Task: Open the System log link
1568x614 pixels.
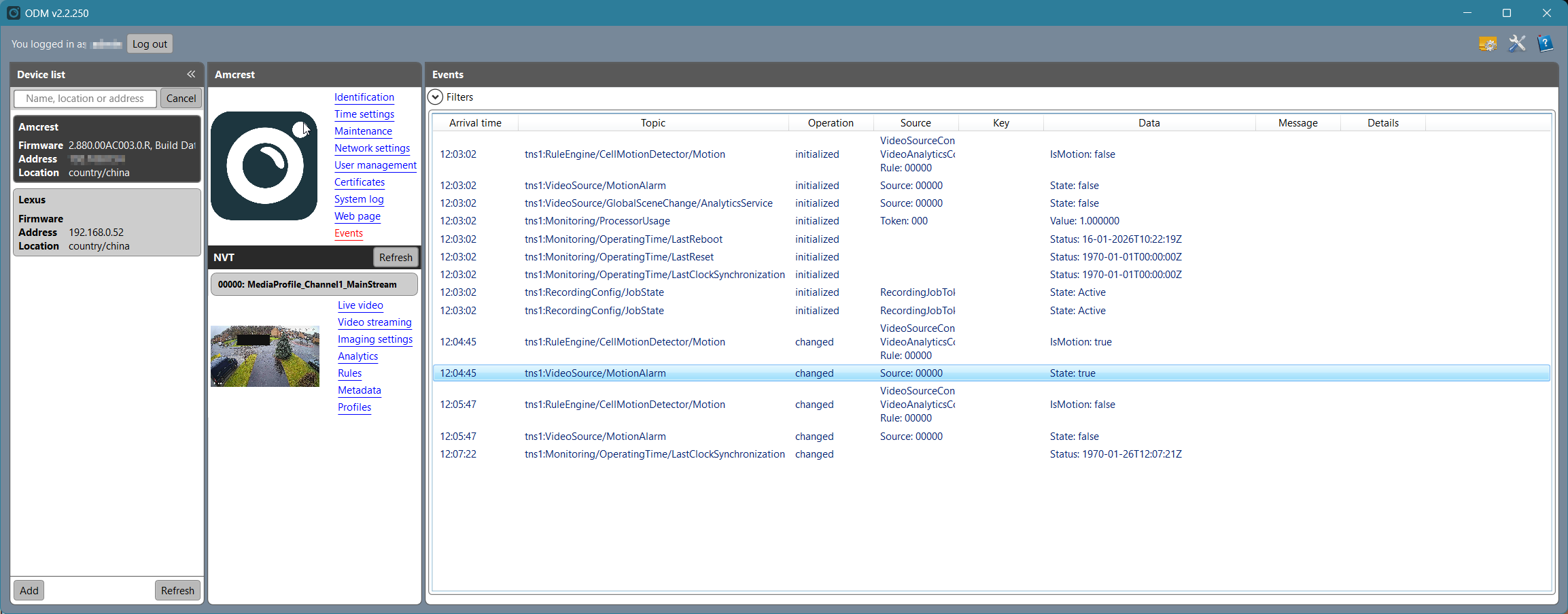Action: point(359,199)
